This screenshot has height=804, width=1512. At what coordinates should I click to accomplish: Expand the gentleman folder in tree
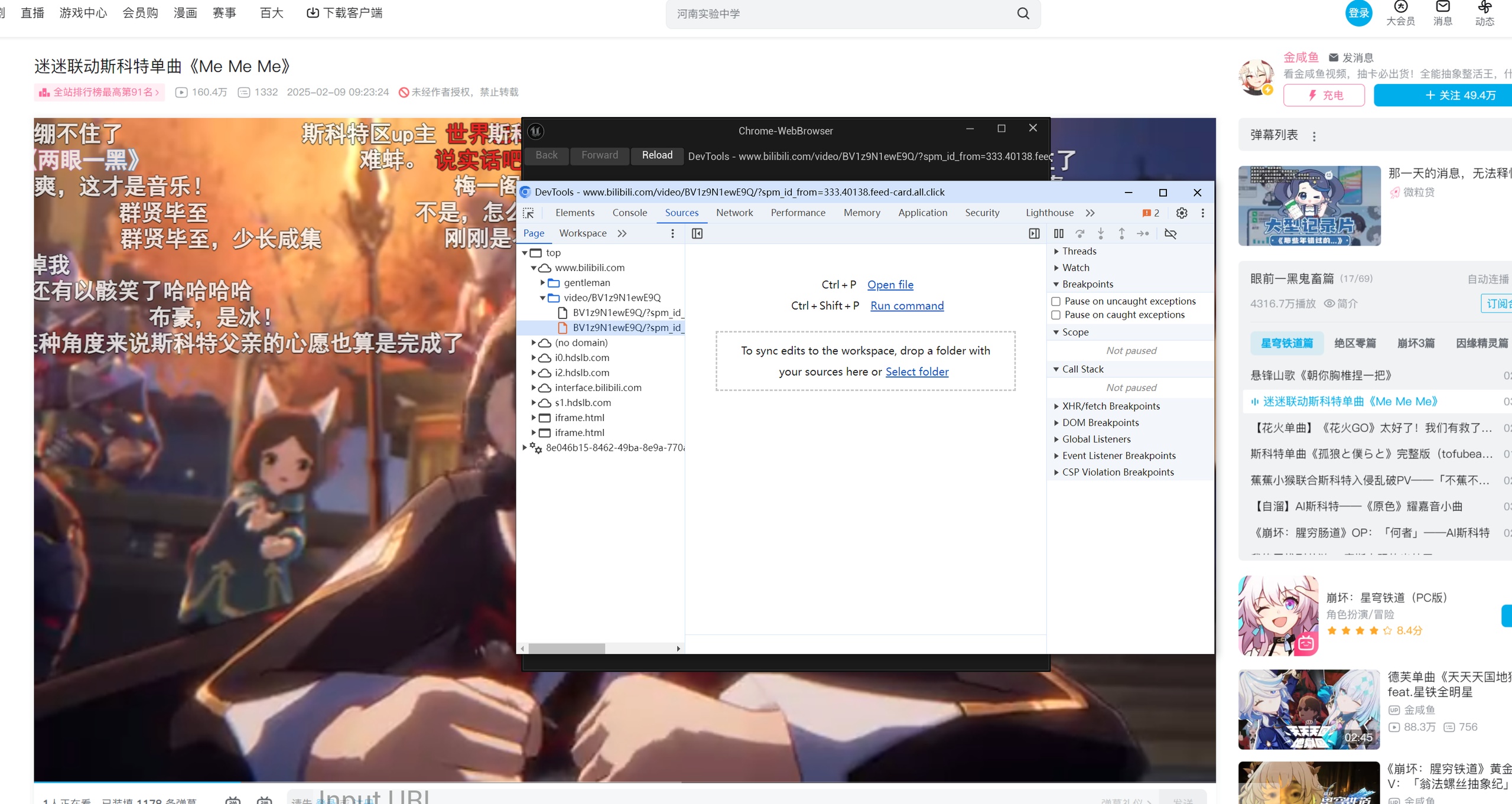542,283
